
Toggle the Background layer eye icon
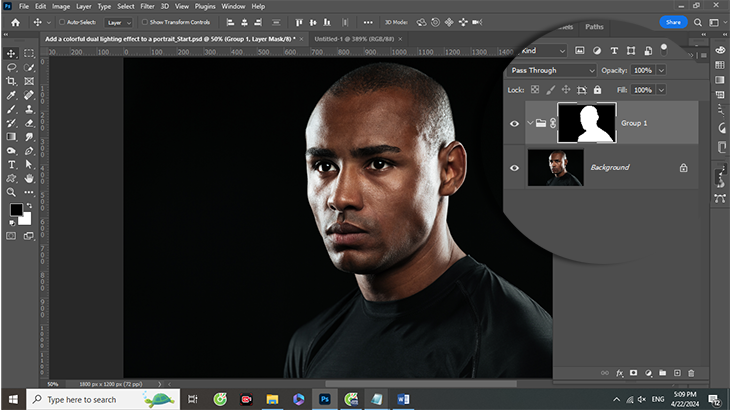(x=515, y=168)
